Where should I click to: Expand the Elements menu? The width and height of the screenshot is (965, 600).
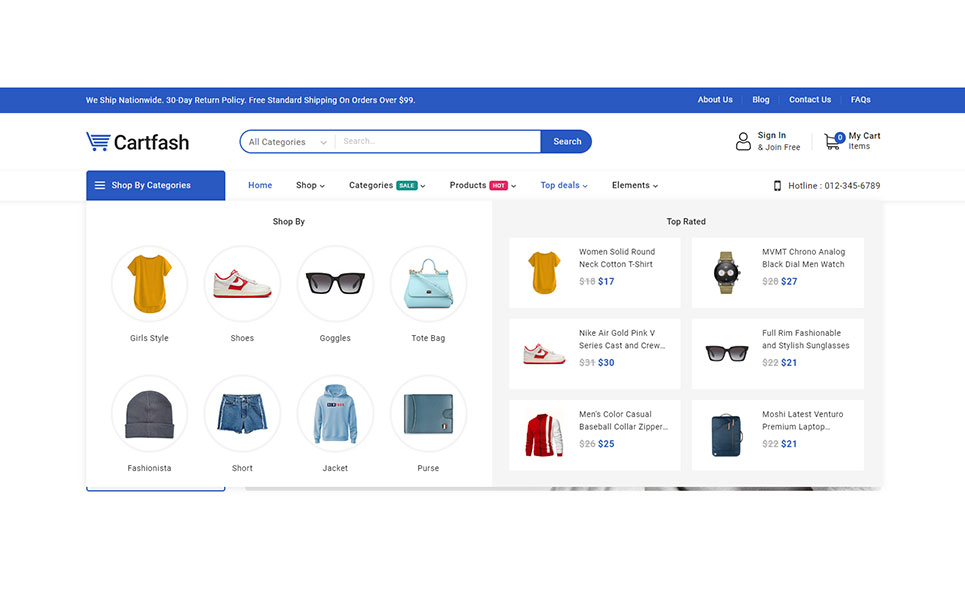tap(635, 185)
